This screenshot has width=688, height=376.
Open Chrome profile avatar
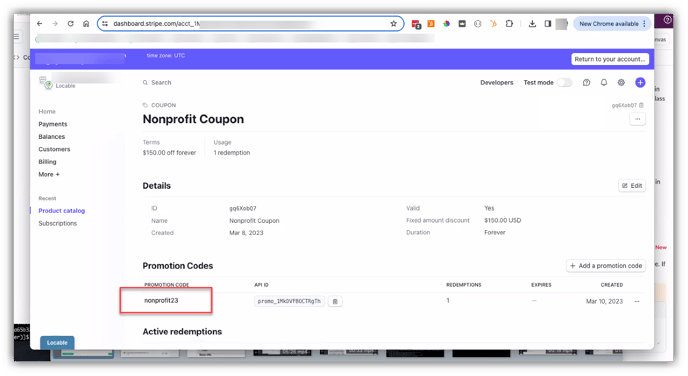[x=562, y=24]
